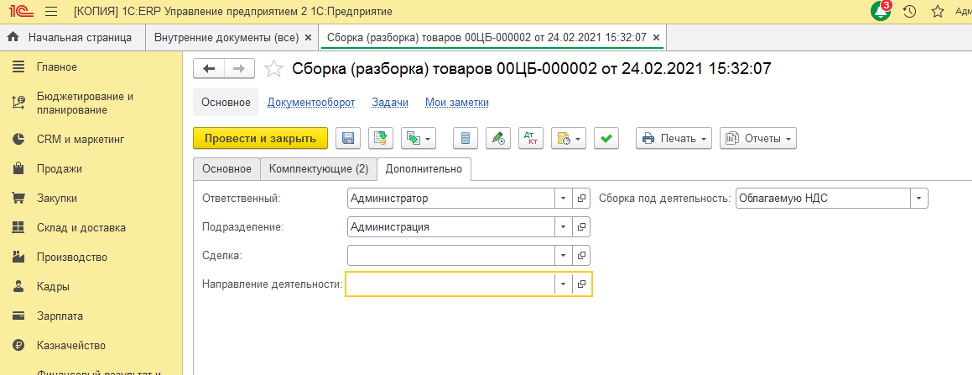Open favorites star in title bar
The height and width of the screenshot is (375, 972).
coord(938,11)
